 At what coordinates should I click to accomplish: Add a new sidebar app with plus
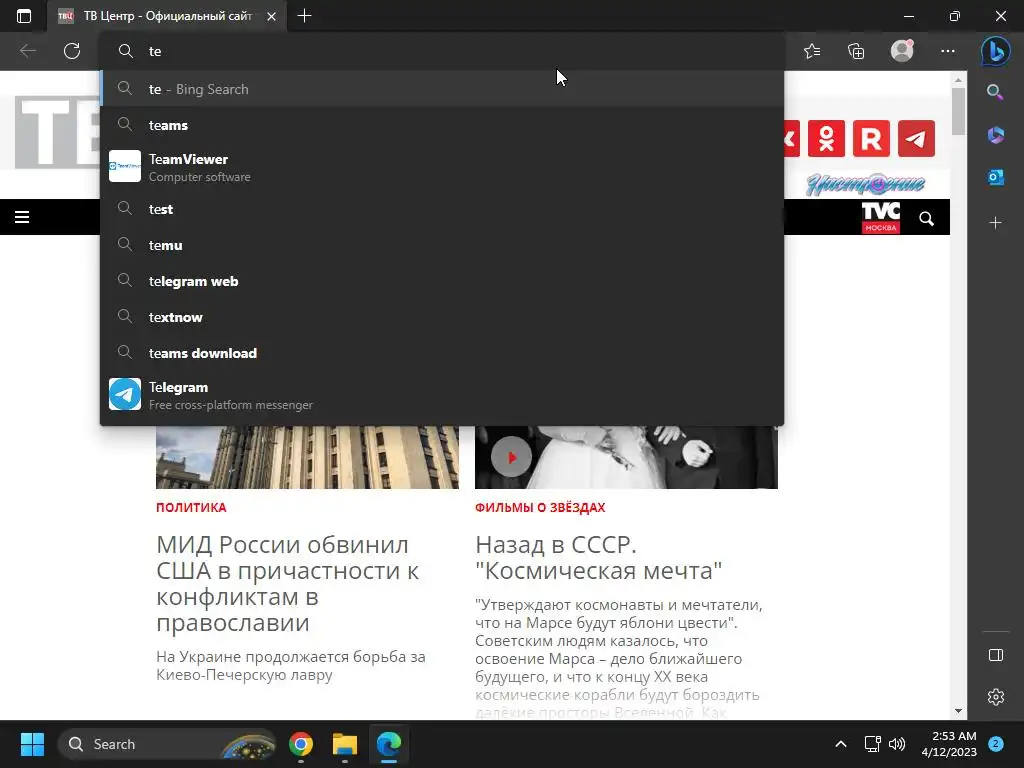coord(995,223)
